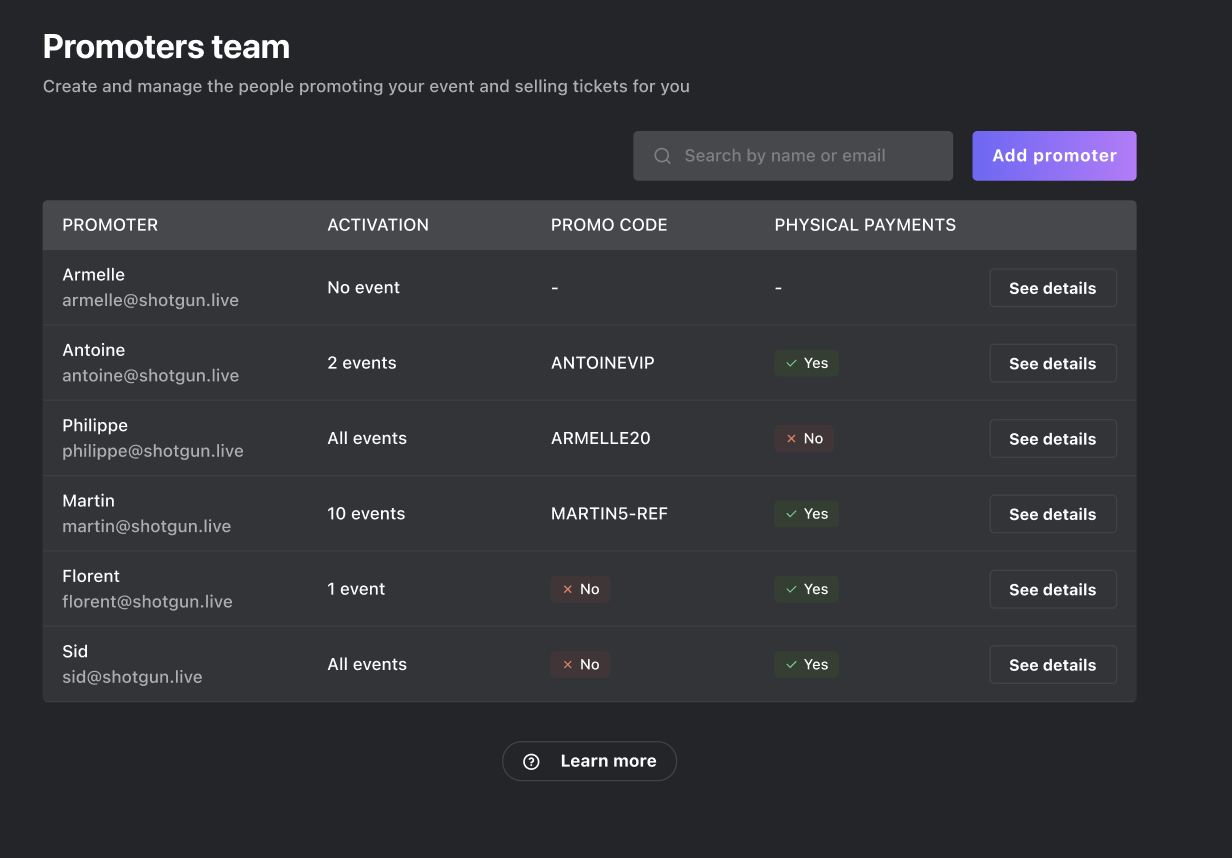The width and height of the screenshot is (1232, 858).
Task: Click Antoine's physical payments Yes badge
Action: tap(806, 363)
